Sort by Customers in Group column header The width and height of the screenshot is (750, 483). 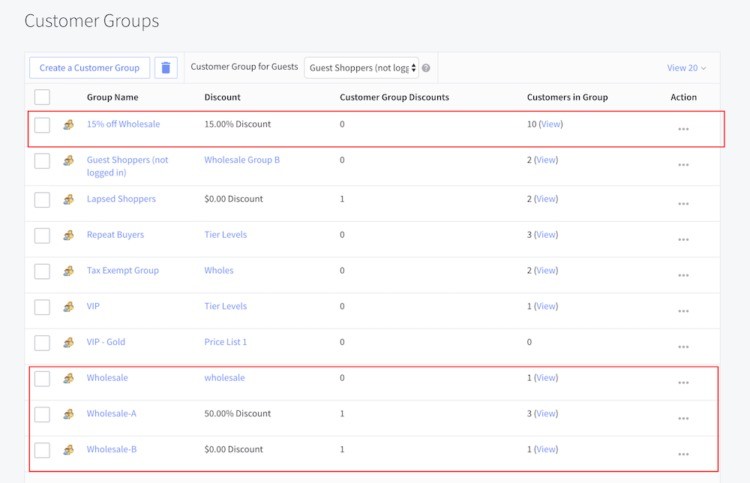coord(567,97)
